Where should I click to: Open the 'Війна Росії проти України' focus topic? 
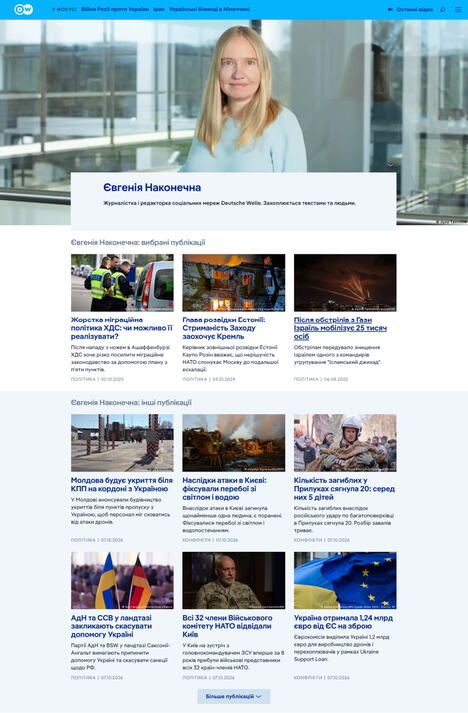point(115,9)
